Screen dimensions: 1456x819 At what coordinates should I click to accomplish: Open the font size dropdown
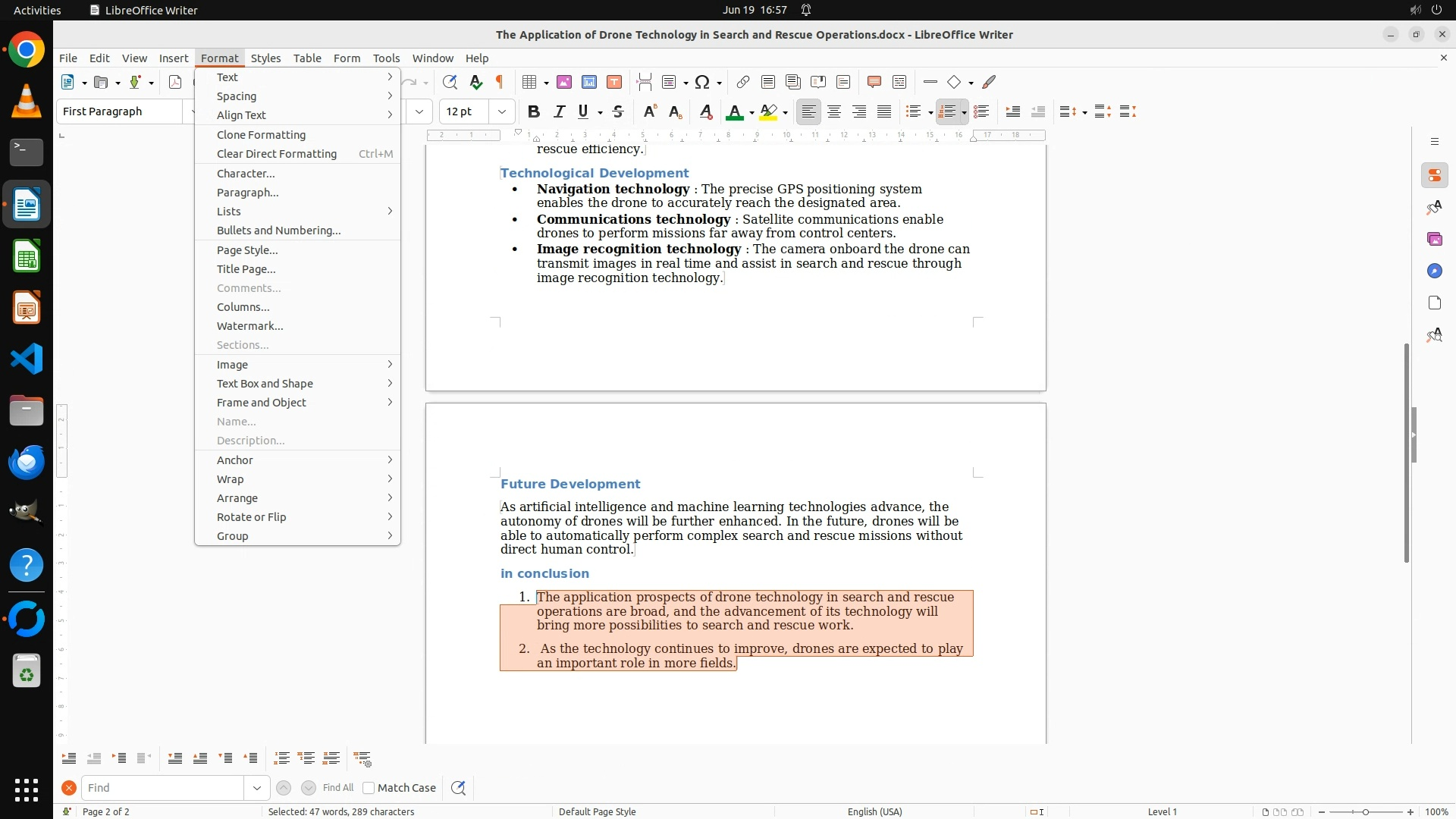tap(502, 111)
